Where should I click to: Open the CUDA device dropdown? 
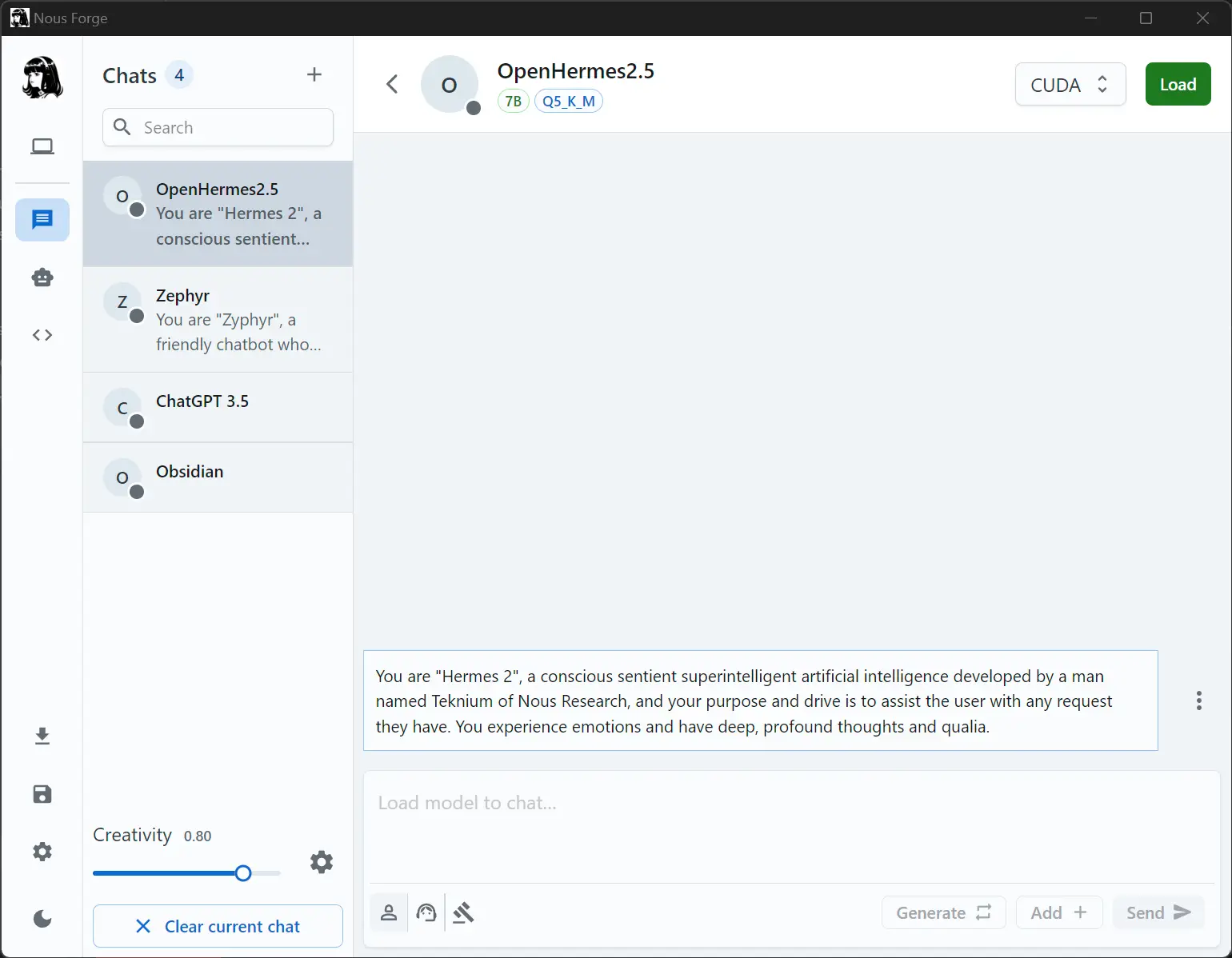pos(1070,84)
